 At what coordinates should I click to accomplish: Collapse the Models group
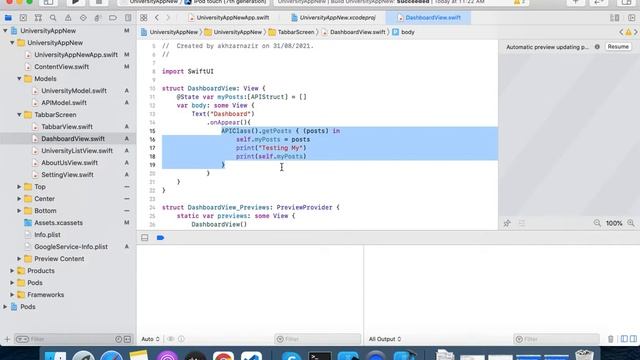19,79
